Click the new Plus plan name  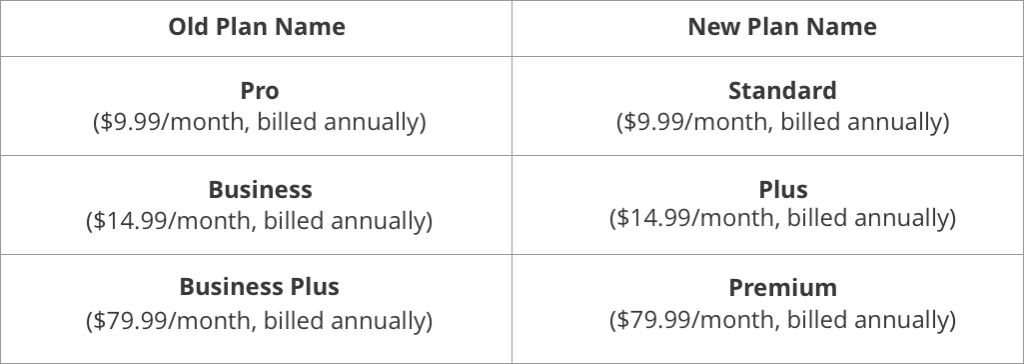[x=783, y=190]
